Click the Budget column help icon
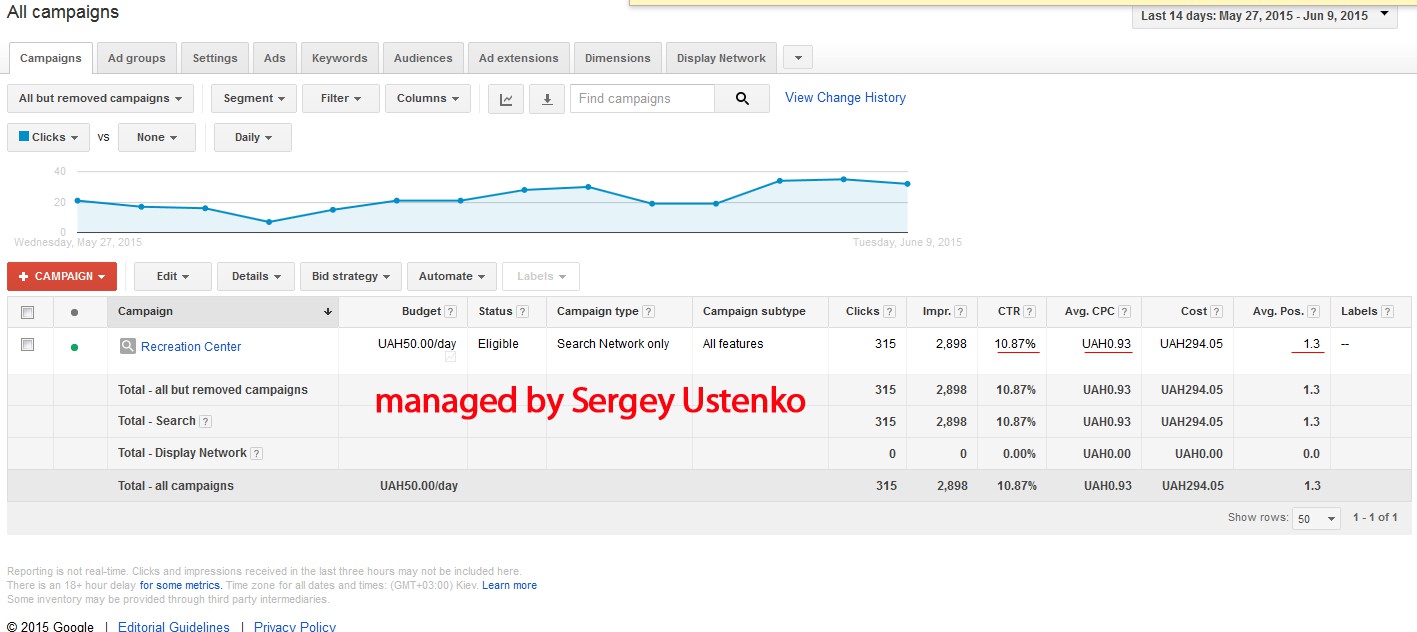The image size is (1417, 632). [x=450, y=312]
